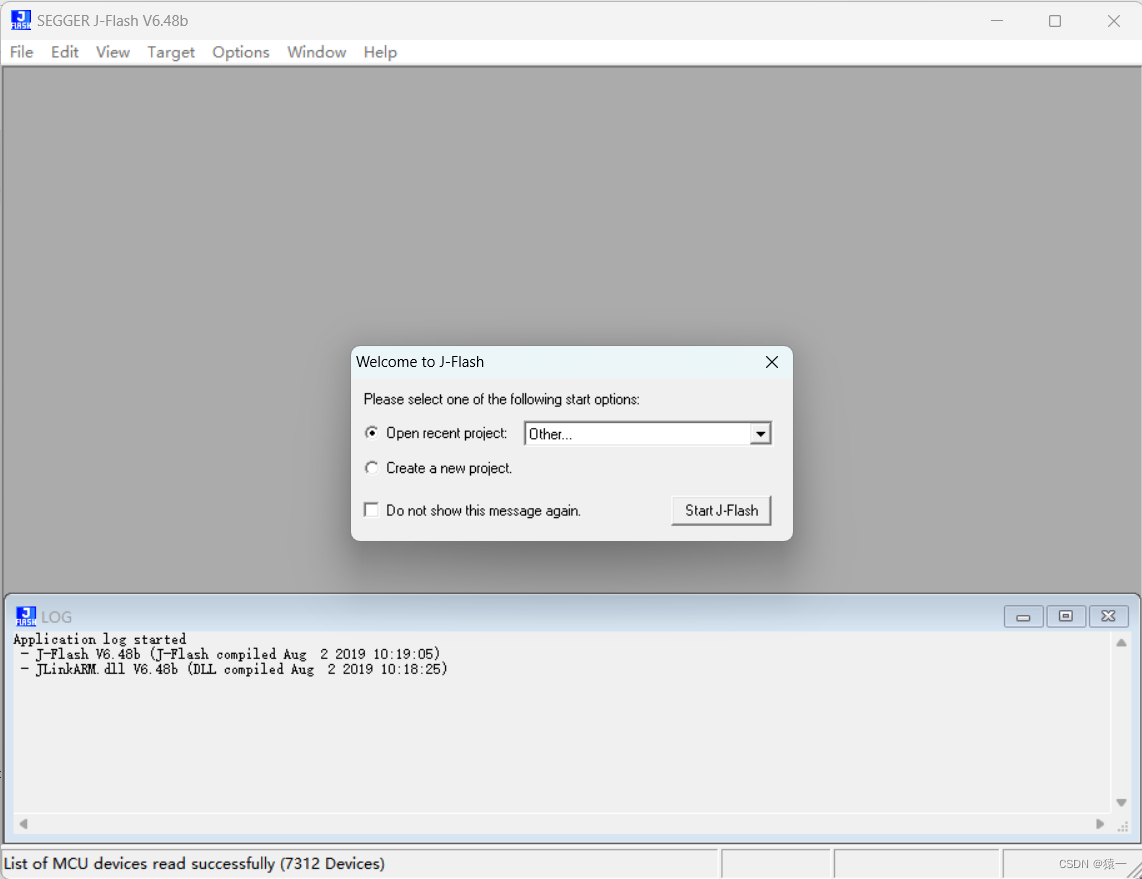Viewport: 1142px width, 879px height.
Task: Check Do not show this message again
Action: pos(371,510)
